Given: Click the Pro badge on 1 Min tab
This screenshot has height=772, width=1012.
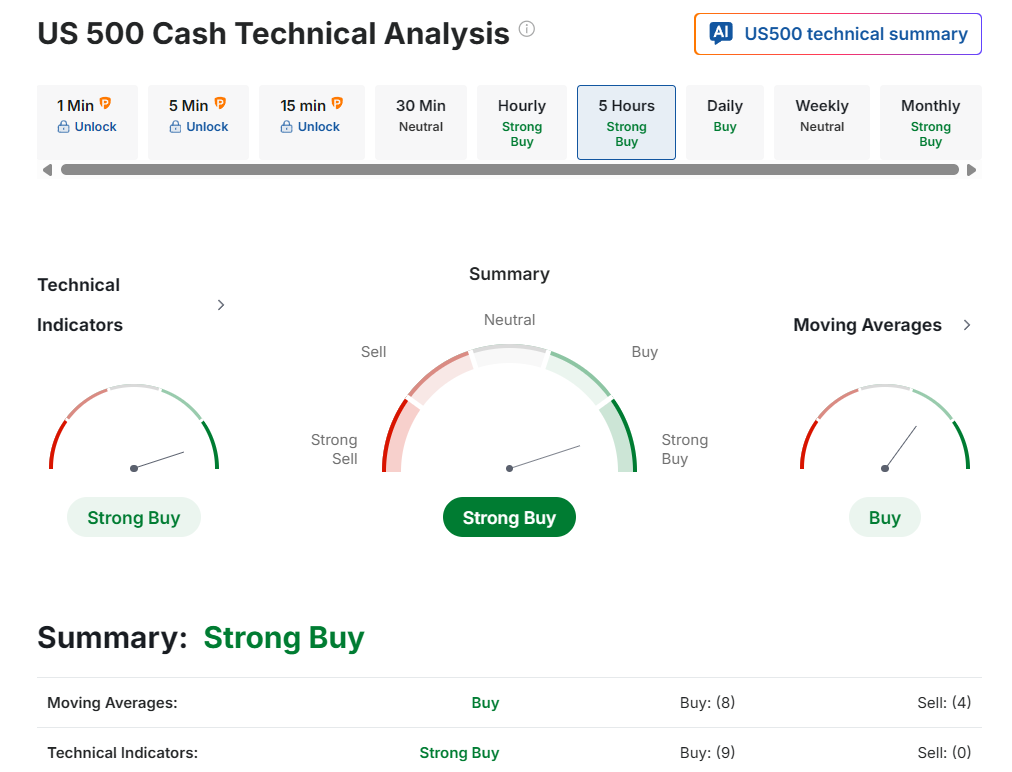Looking at the screenshot, I should (105, 104).
